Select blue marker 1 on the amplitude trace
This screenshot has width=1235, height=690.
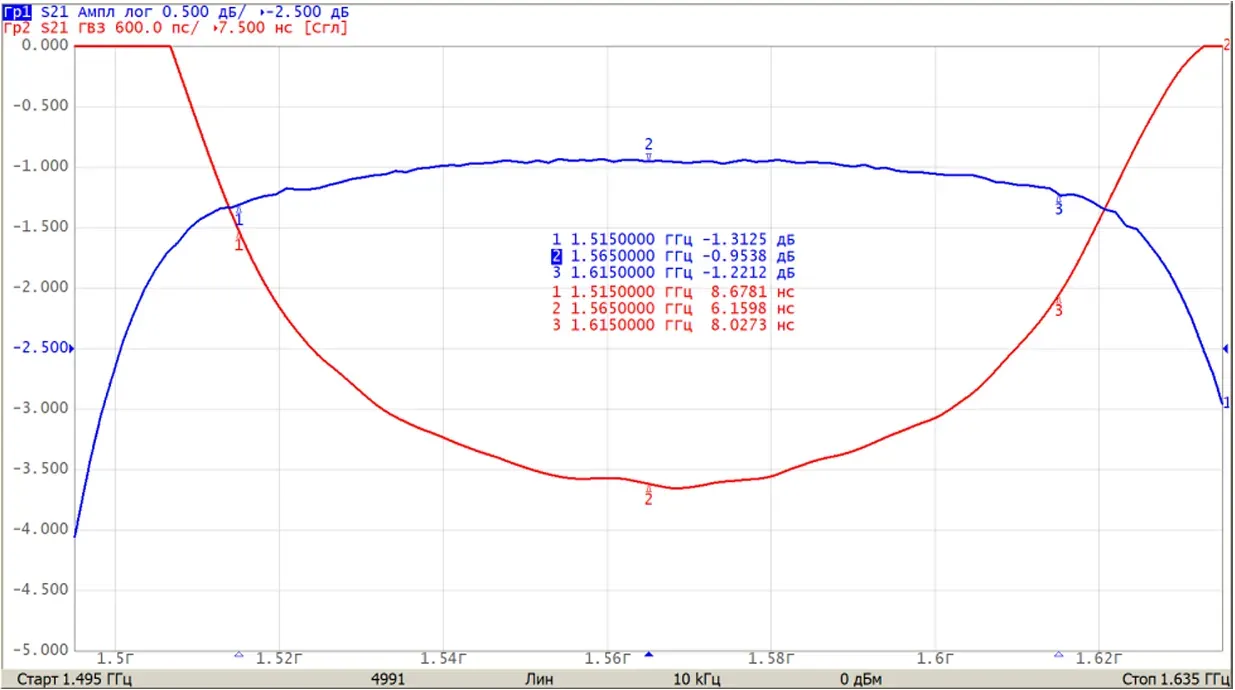pyautogui.click(x=239, y=216)
